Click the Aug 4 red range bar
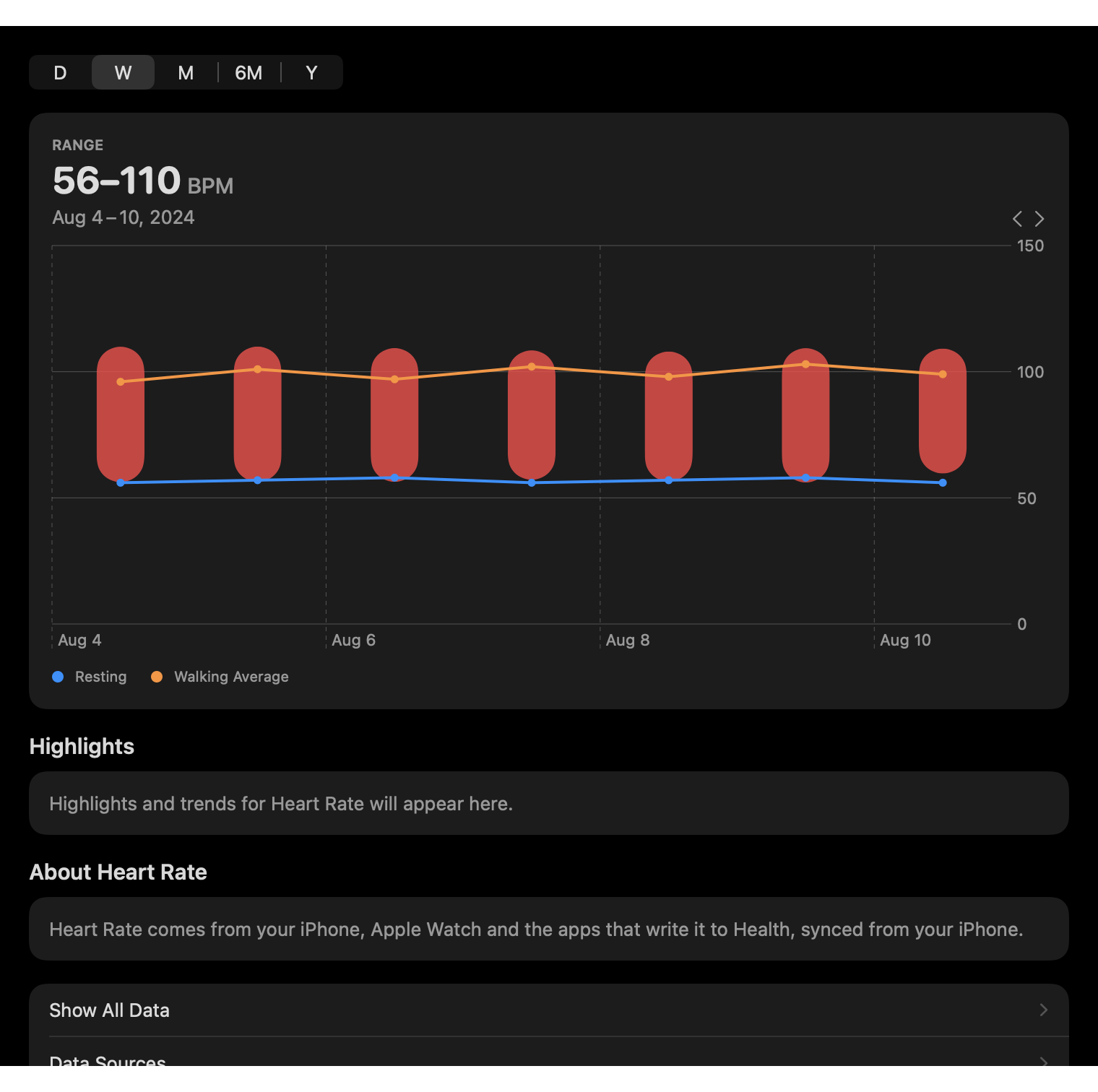The width and height of the screenshot is (1098, 1092). [121, 415]
